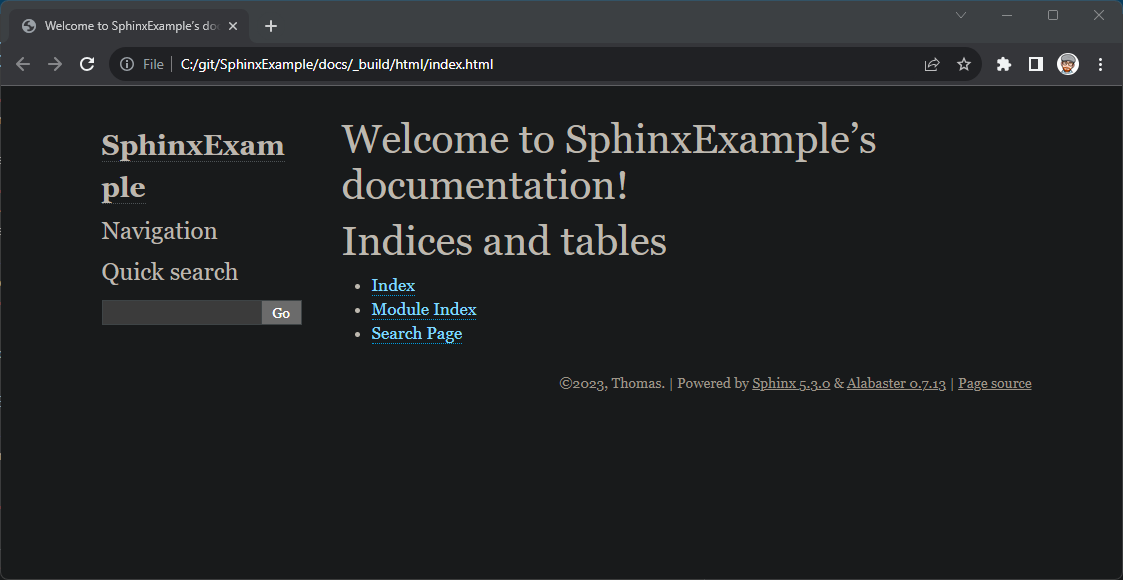Follow the Alabaster 0.7.13 footer link
The height and width of the screenshot is (580, 1123).
[896, 384]
